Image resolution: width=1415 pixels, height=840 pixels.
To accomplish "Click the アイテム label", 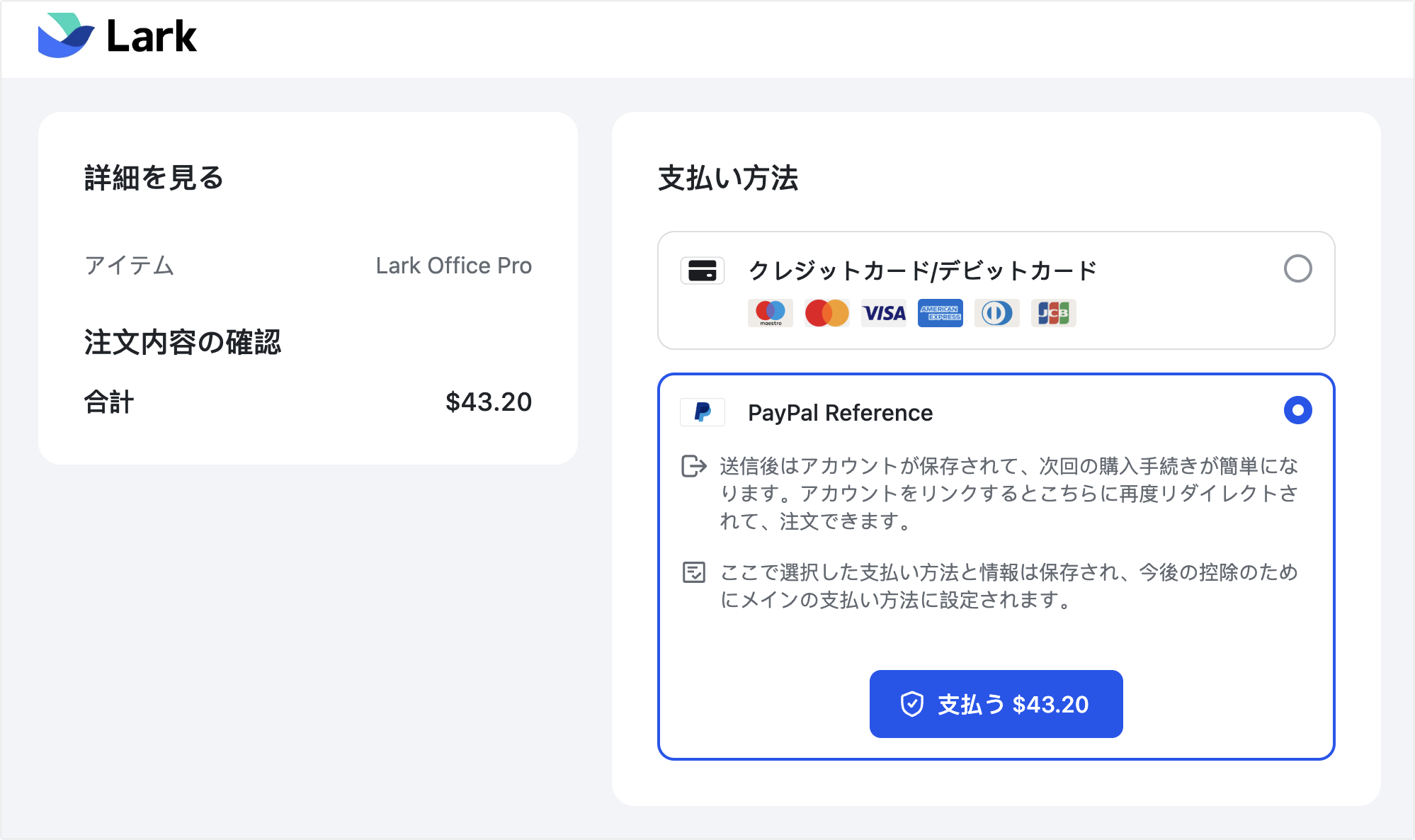I will pyautogui.click(x=129, y=266).
